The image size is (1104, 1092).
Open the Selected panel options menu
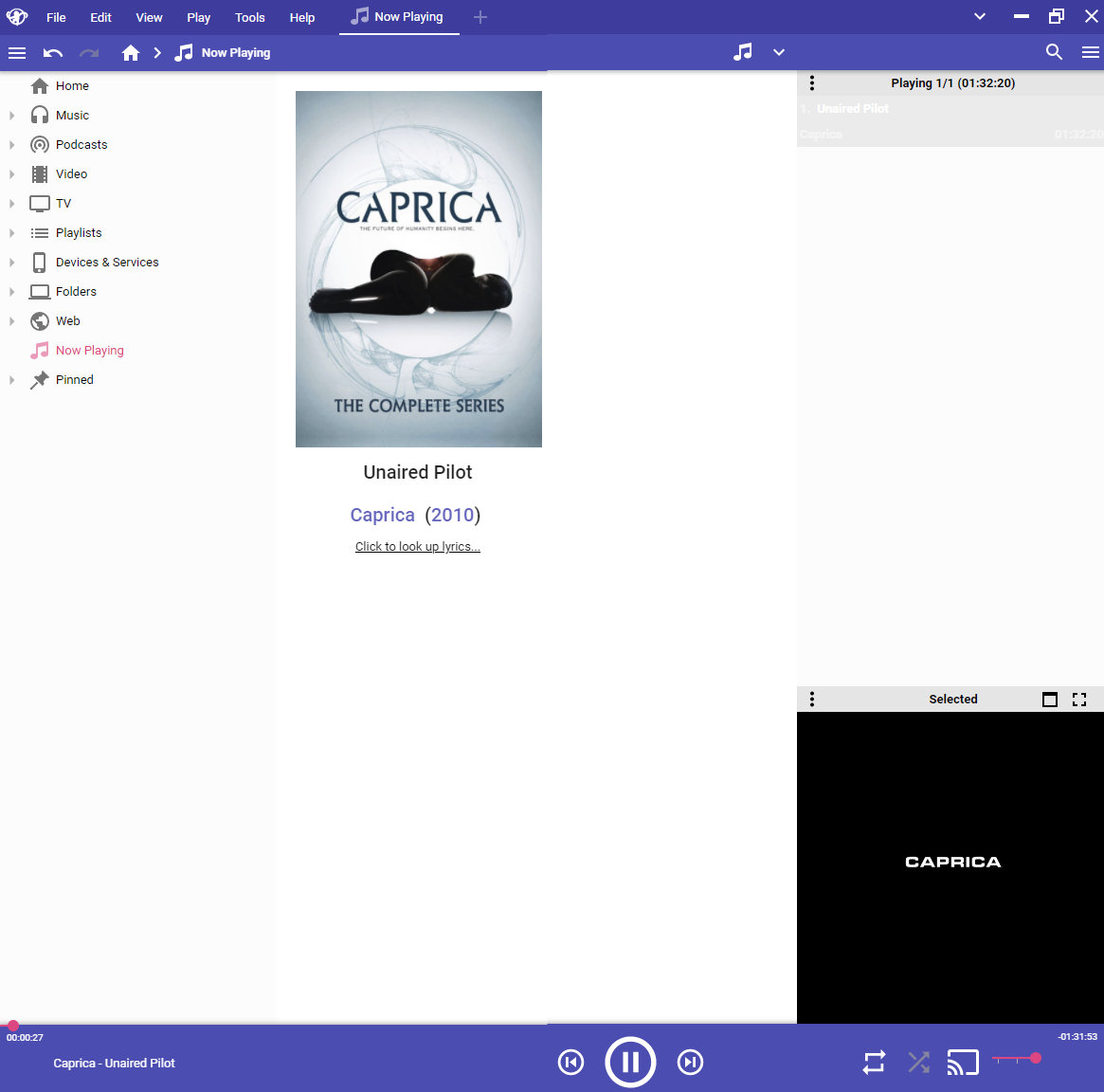tap(812, 700)
